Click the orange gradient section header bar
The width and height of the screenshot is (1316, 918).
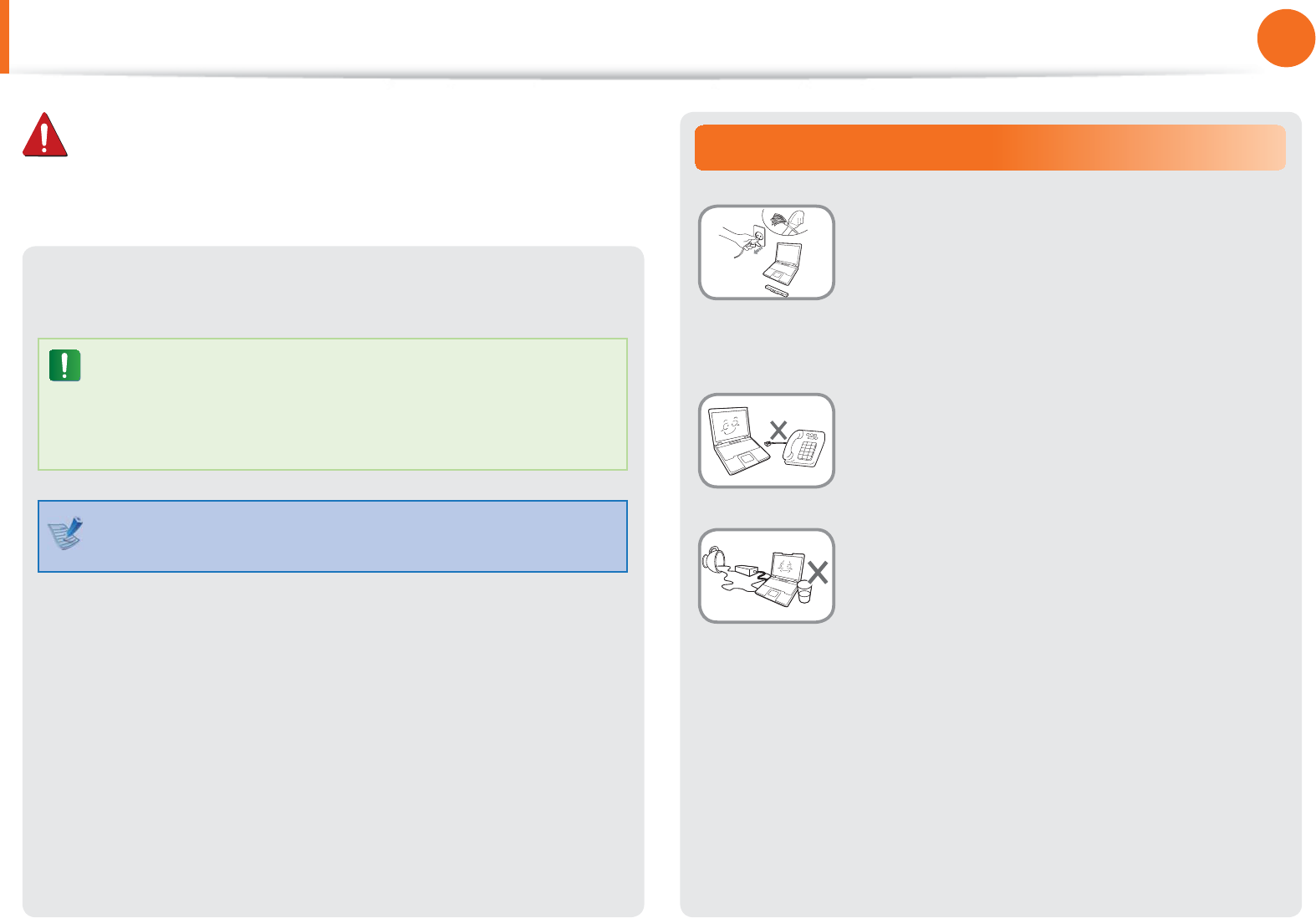tap(990, 148)
